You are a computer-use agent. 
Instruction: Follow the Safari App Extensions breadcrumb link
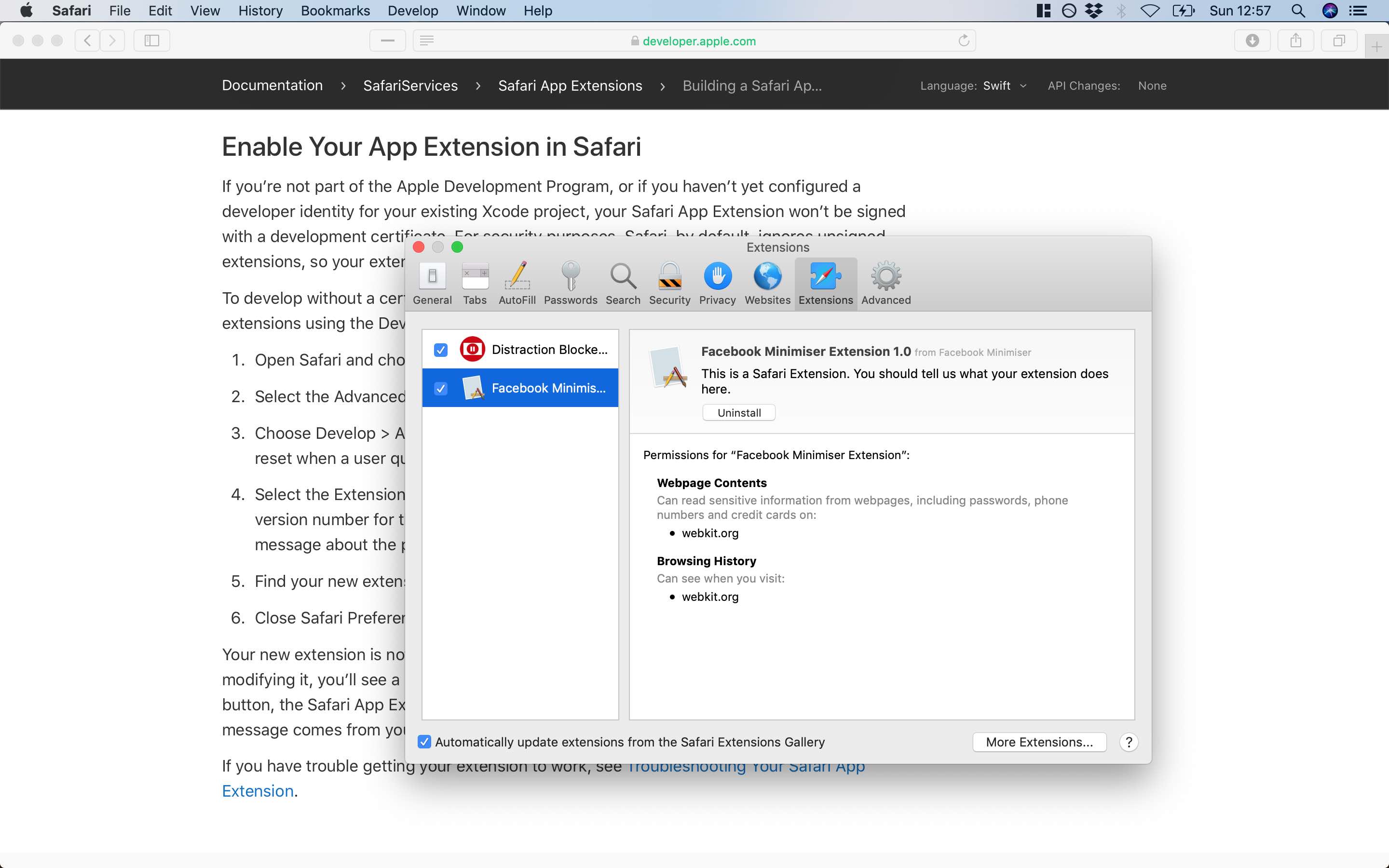click(x=570, y=85)
